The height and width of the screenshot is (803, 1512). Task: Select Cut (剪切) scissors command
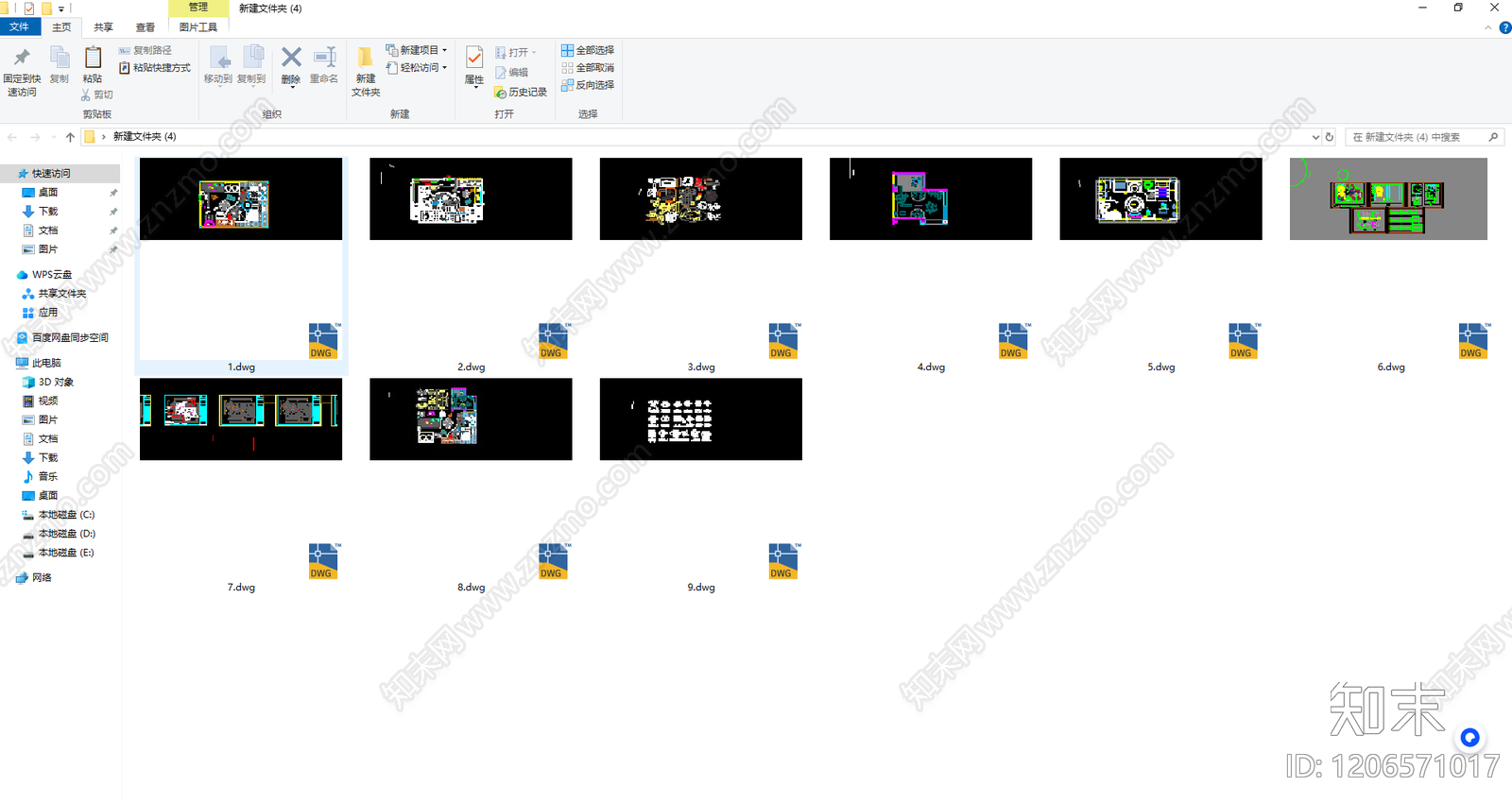point(96,94)
